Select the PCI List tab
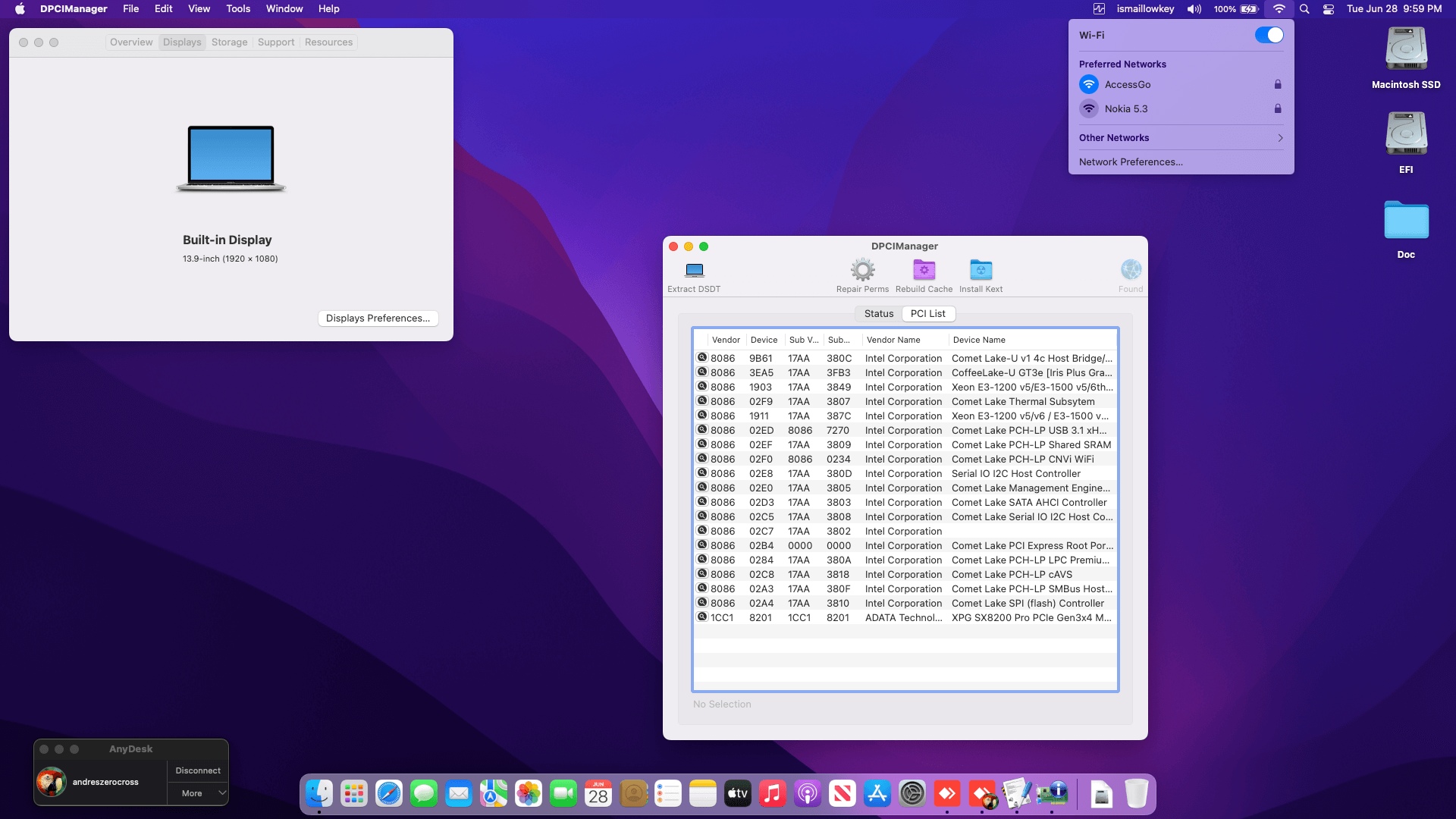The image size is (1456, 819). tap(928, 314)
